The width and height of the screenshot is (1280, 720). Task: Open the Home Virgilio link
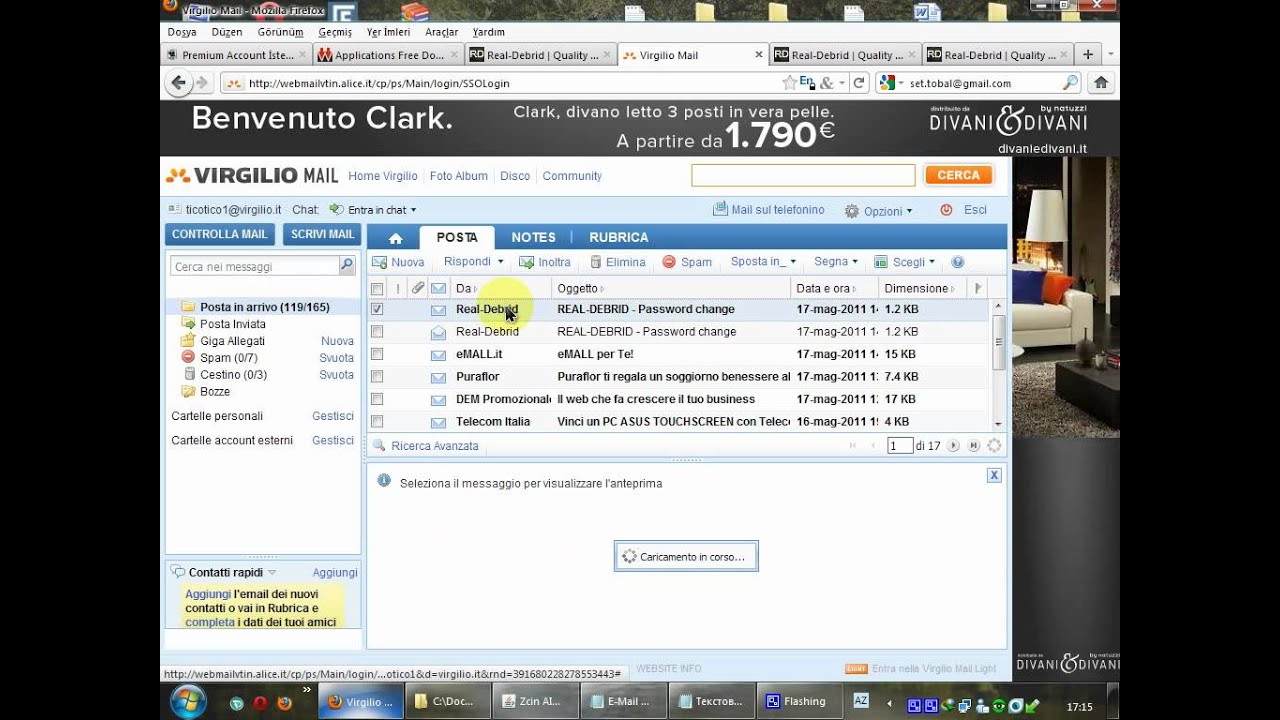click(383, 176)
